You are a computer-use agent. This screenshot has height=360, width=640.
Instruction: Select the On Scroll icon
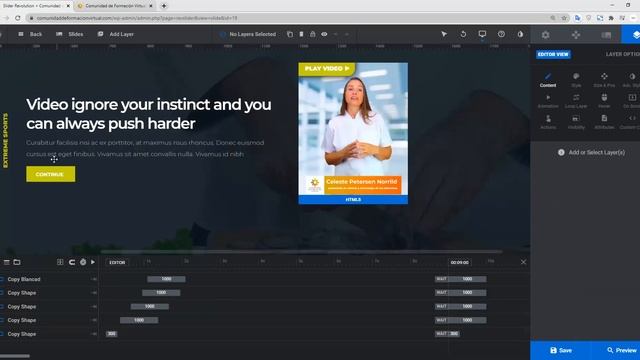[x=631, y=101]
